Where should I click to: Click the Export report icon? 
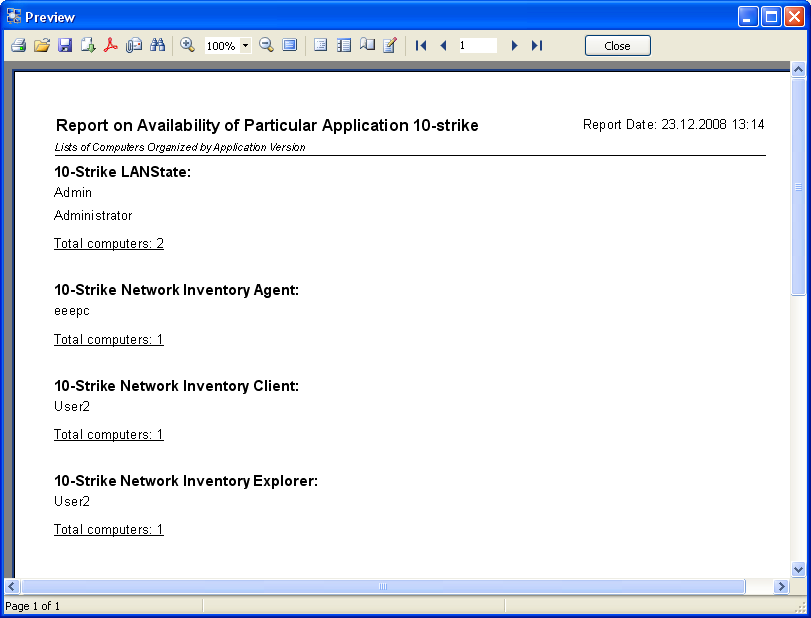pos(88,46)
